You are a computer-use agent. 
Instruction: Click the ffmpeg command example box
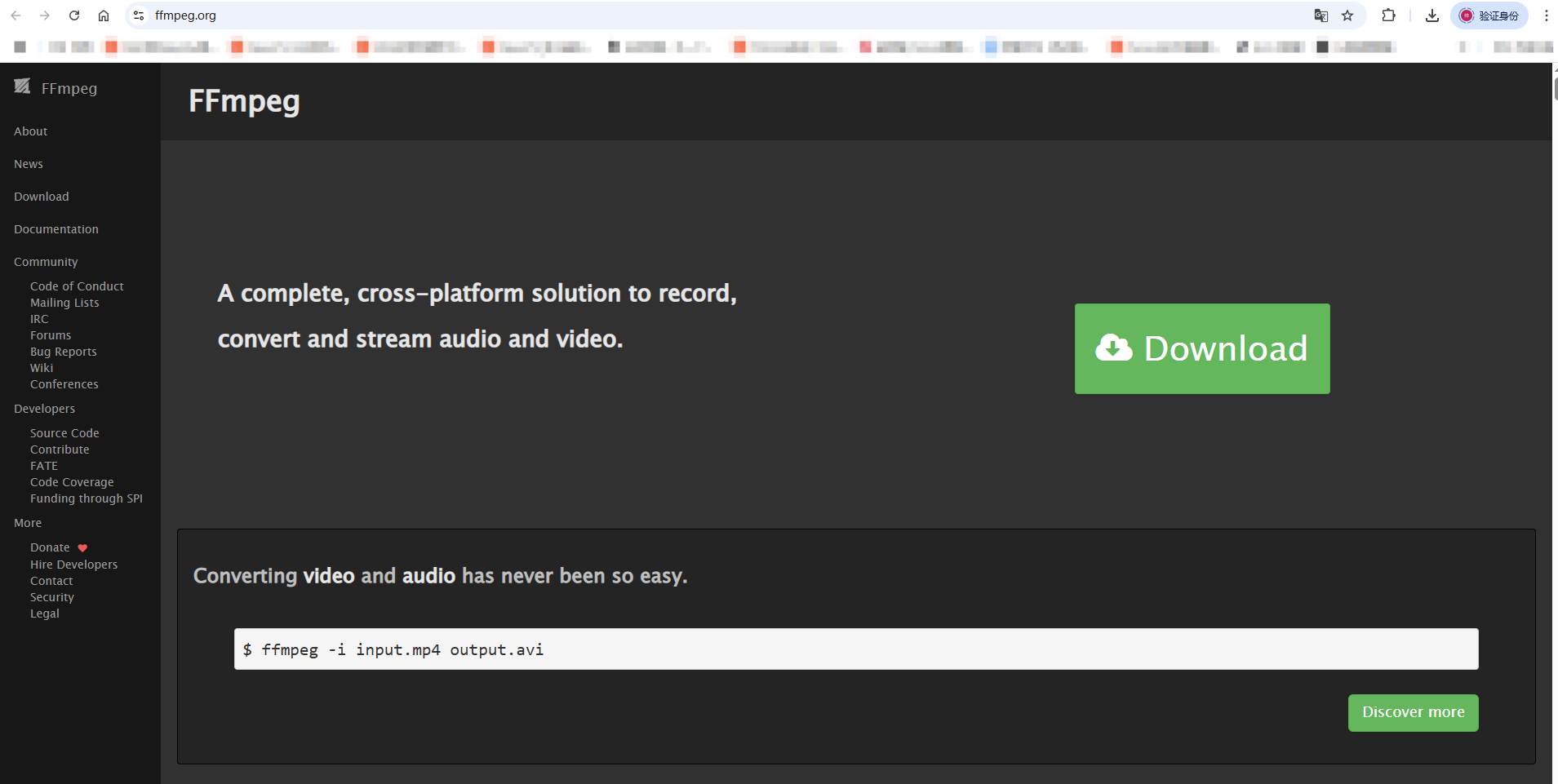click(x=856, y=649)
